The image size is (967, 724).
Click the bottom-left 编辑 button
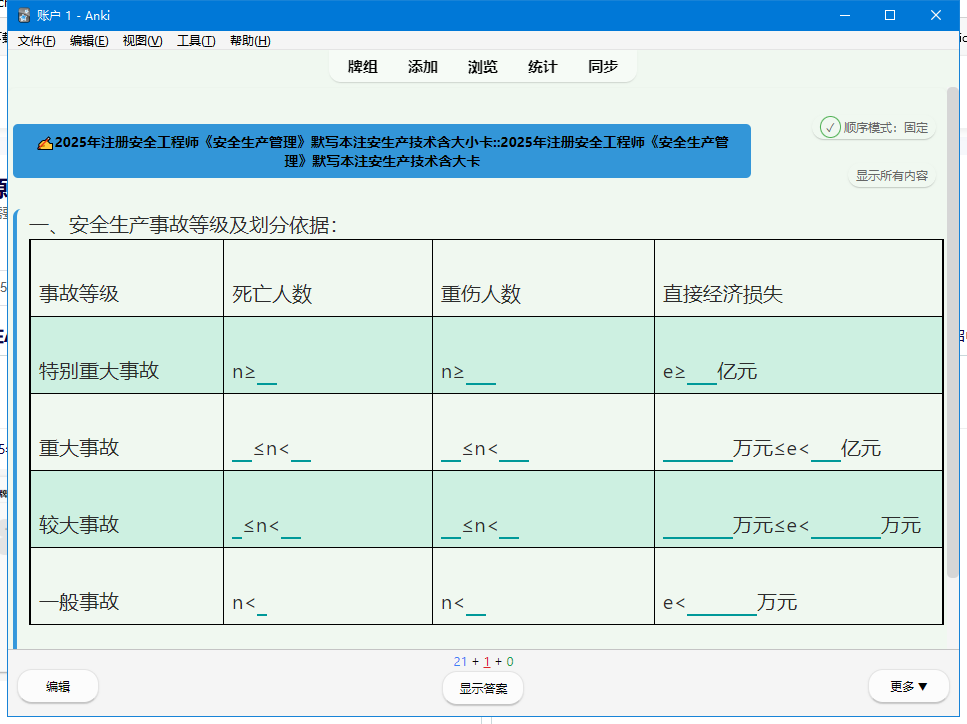click(58, 686)
